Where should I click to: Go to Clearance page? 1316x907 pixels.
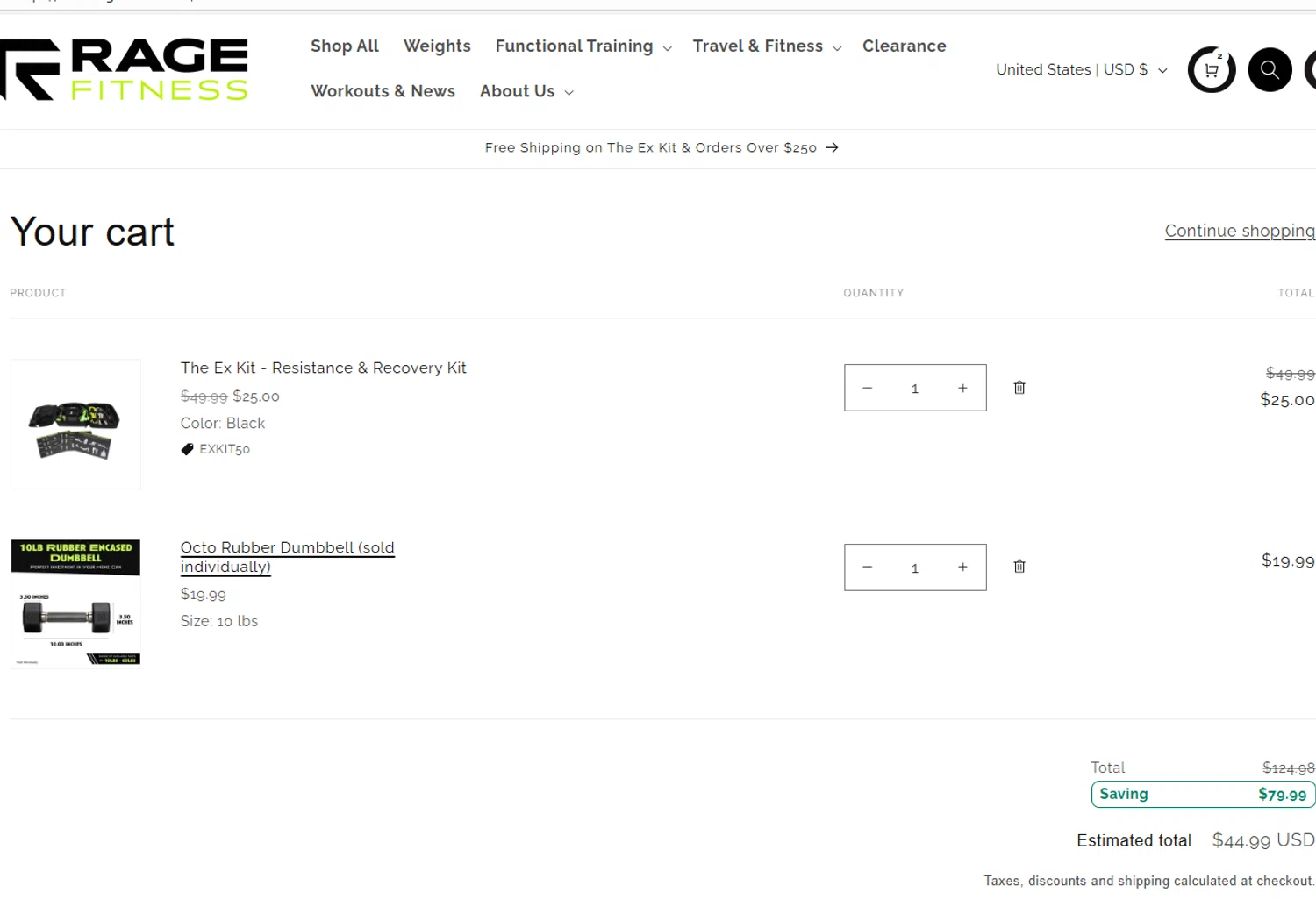click(x=904, y=46)
